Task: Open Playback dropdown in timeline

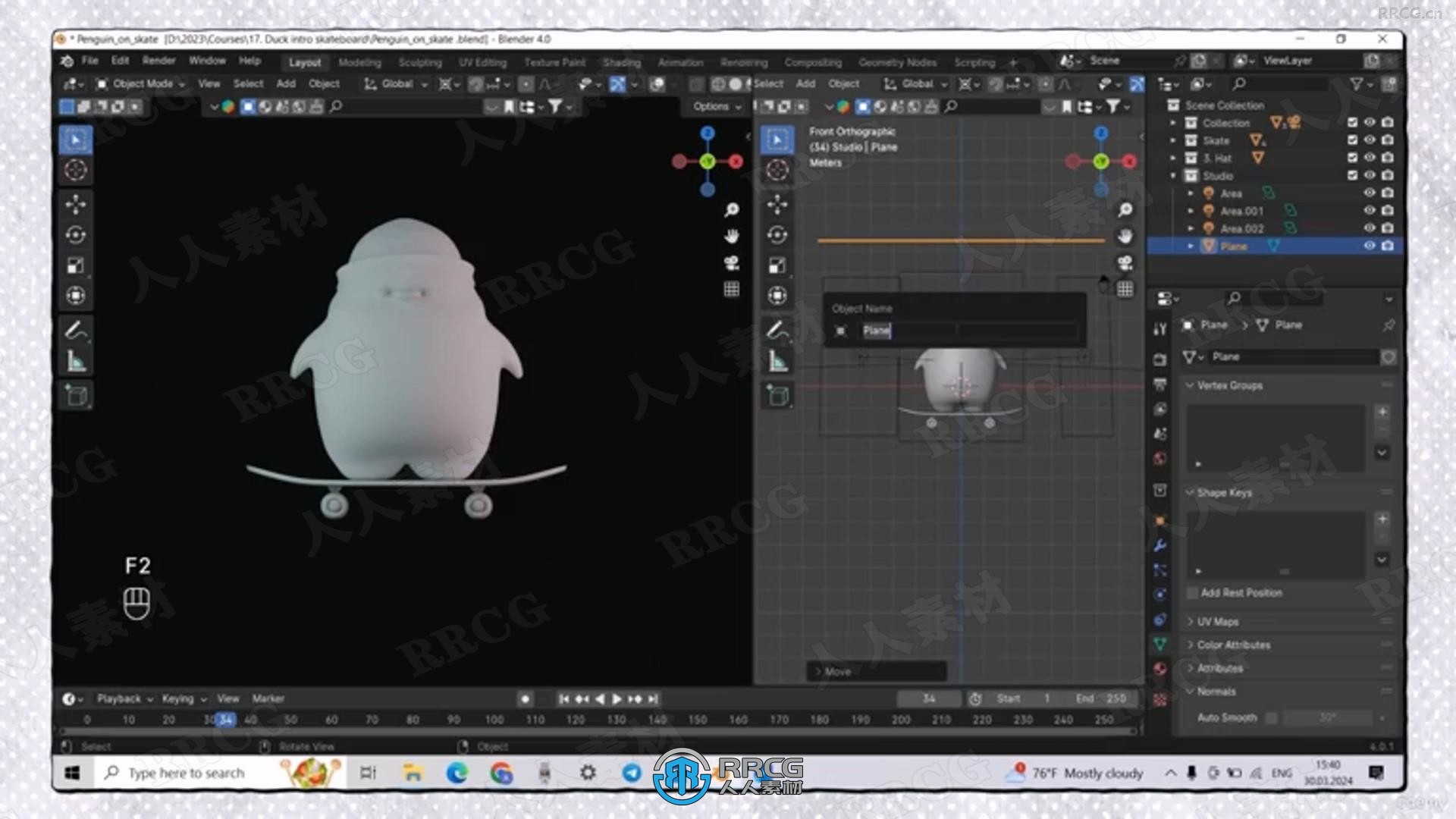Action: (125, 698)
